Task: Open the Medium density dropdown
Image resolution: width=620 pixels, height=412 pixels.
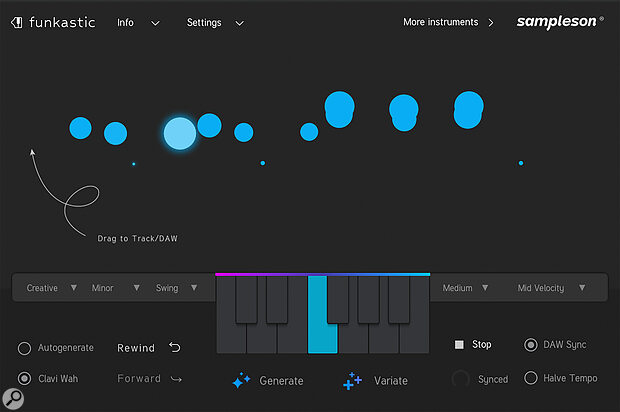Action: 457,288
